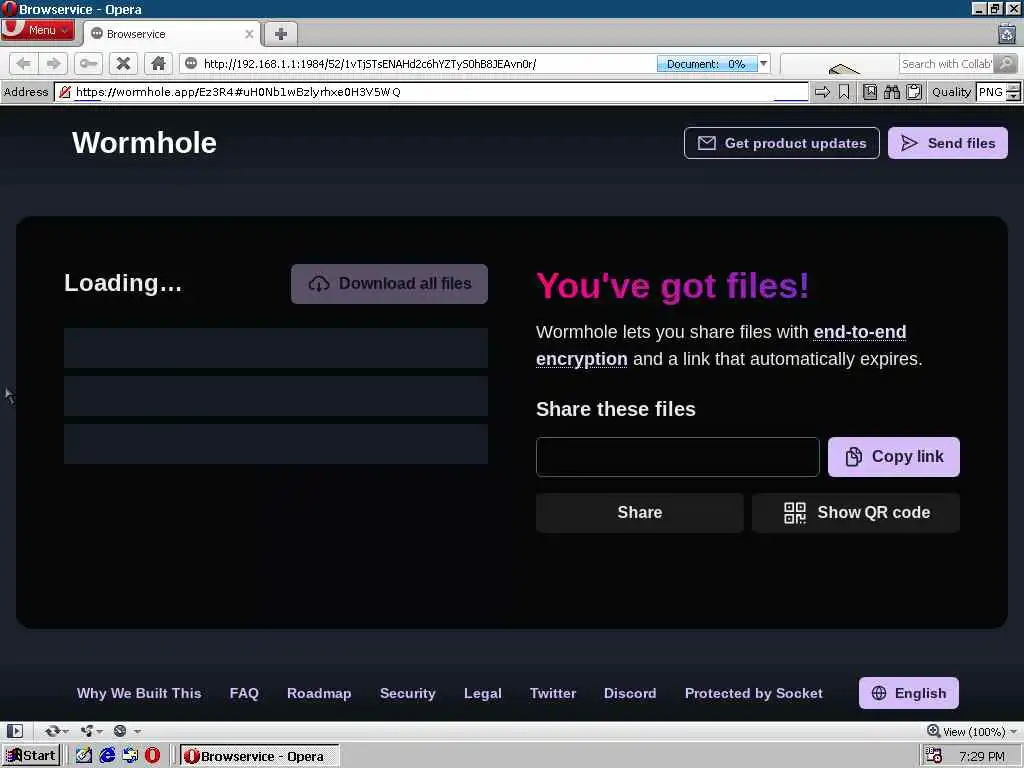This screenshot has height=768, width=1024.
Task: Open the Opera Link sync dropdown
Action: click(56, 731)
